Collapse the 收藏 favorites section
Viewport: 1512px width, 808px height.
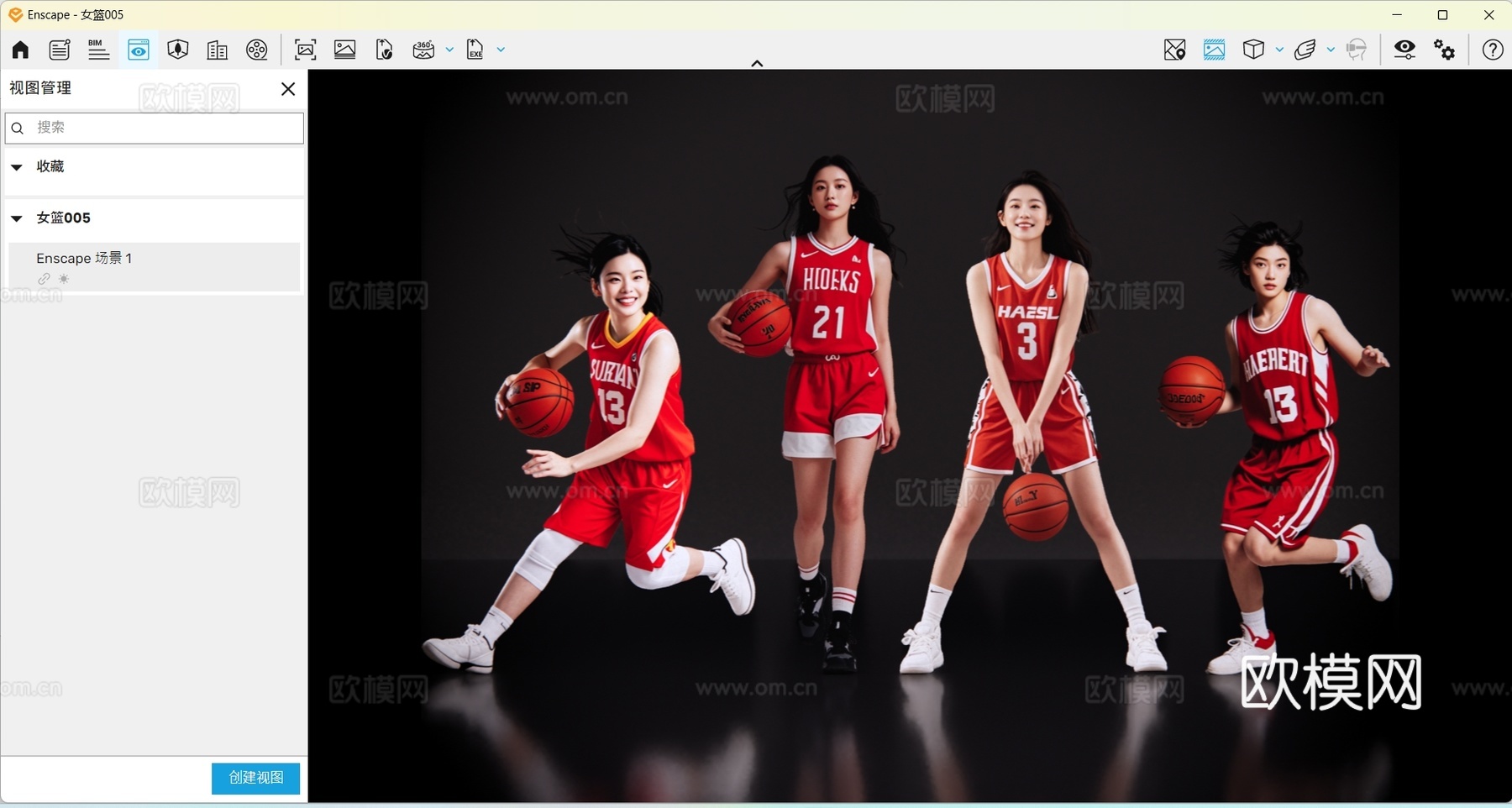(x=17, y=167)
